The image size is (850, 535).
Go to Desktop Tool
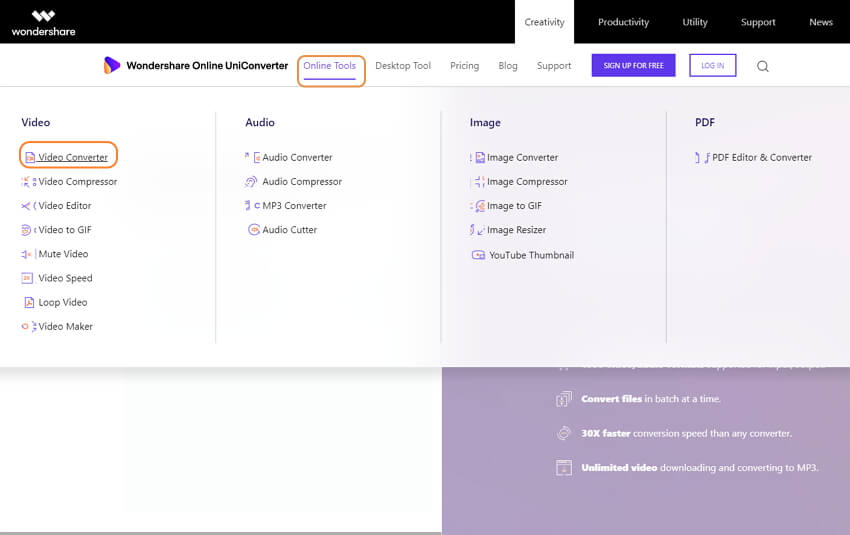click(x=403, y=66)
